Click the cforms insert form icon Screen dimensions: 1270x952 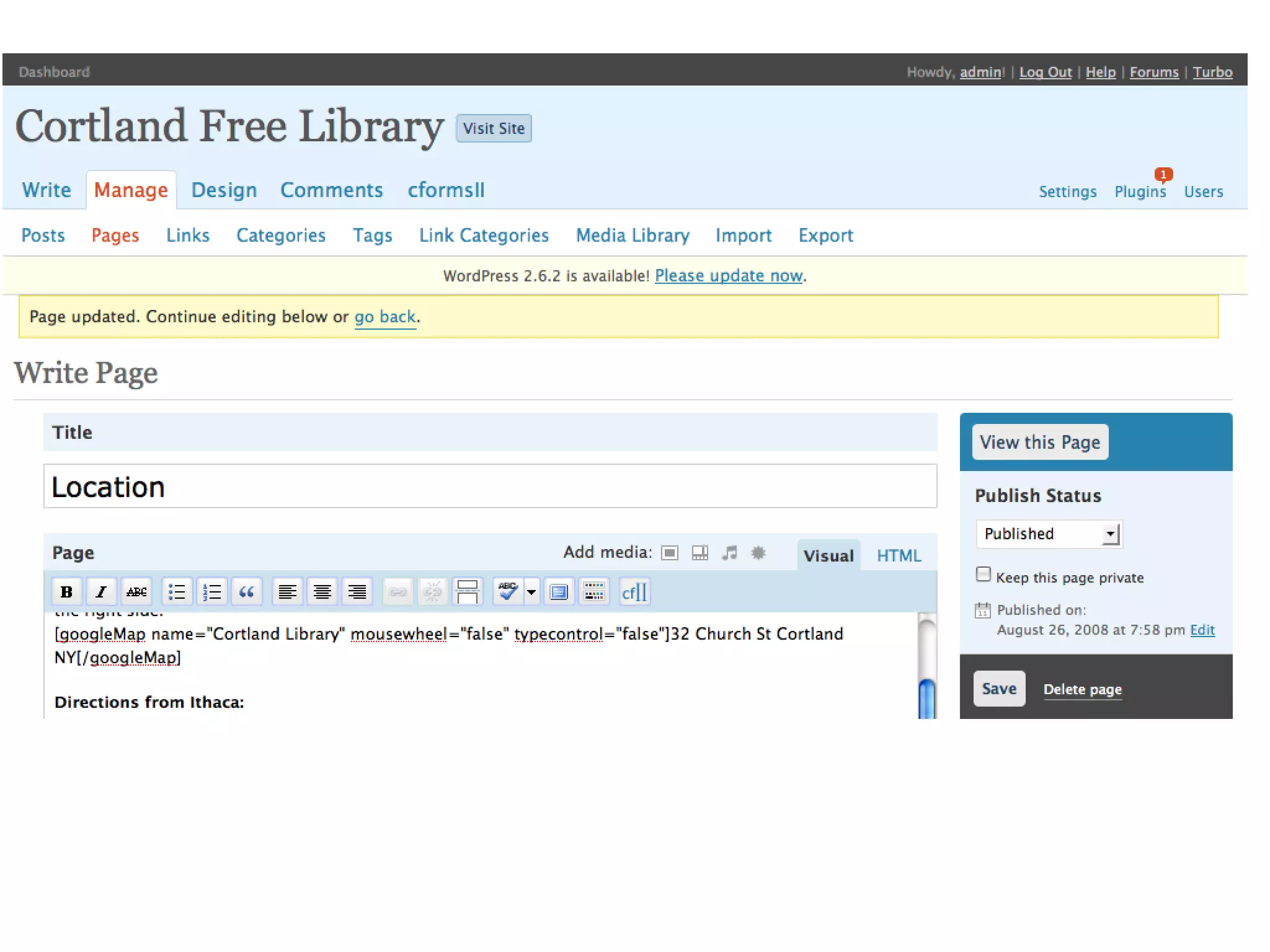pos(634,592)
